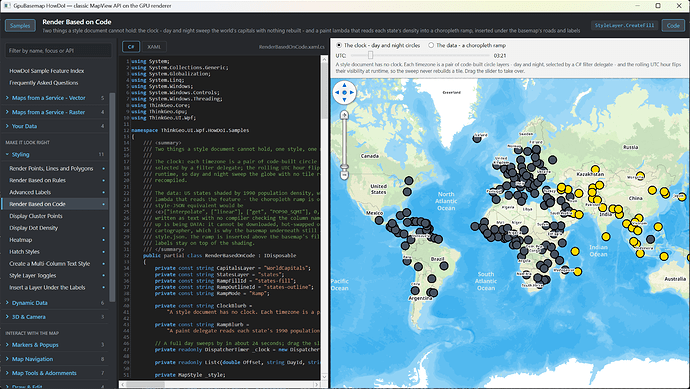Pan the map south with down arrow

(x=345, y=100)
